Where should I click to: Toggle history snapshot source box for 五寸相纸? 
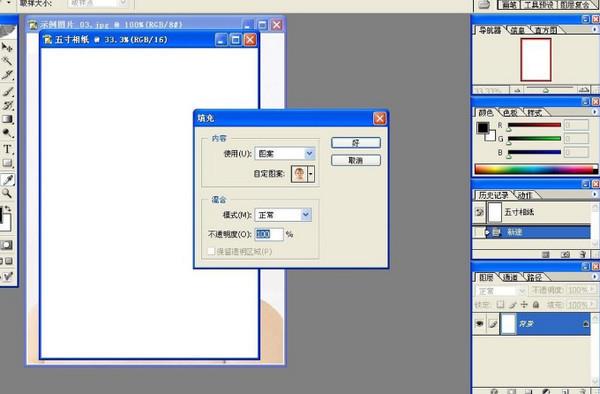(x=479, y=212)
